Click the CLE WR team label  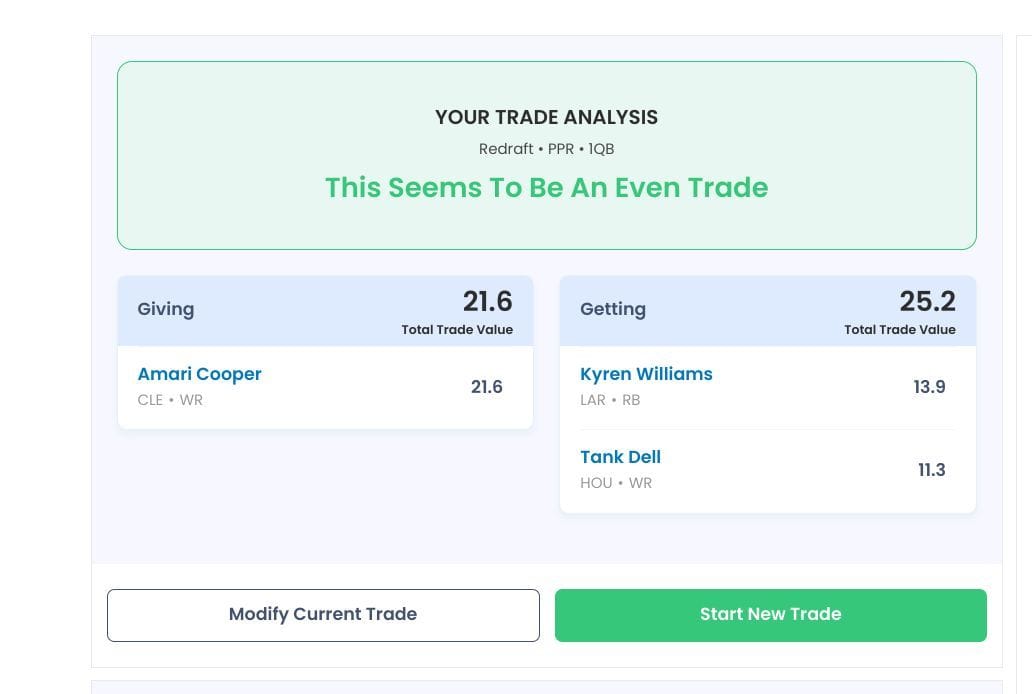pos(170,400)
